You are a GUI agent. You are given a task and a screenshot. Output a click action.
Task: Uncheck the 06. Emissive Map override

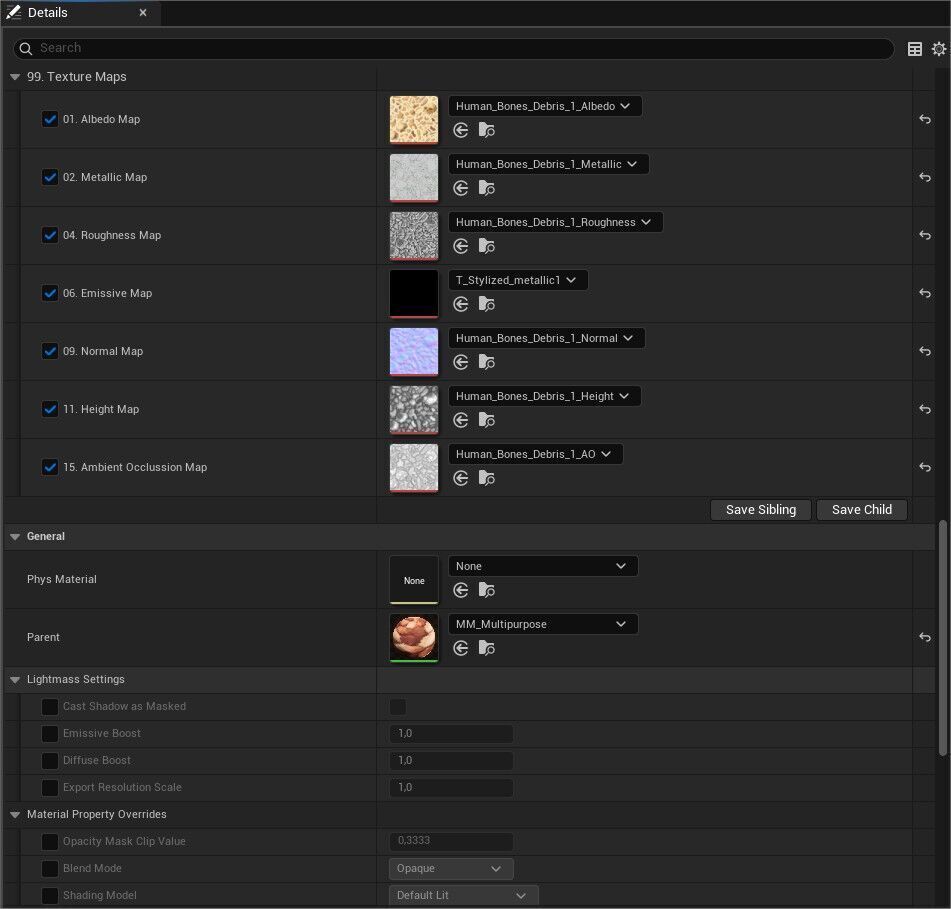[50, 293]
